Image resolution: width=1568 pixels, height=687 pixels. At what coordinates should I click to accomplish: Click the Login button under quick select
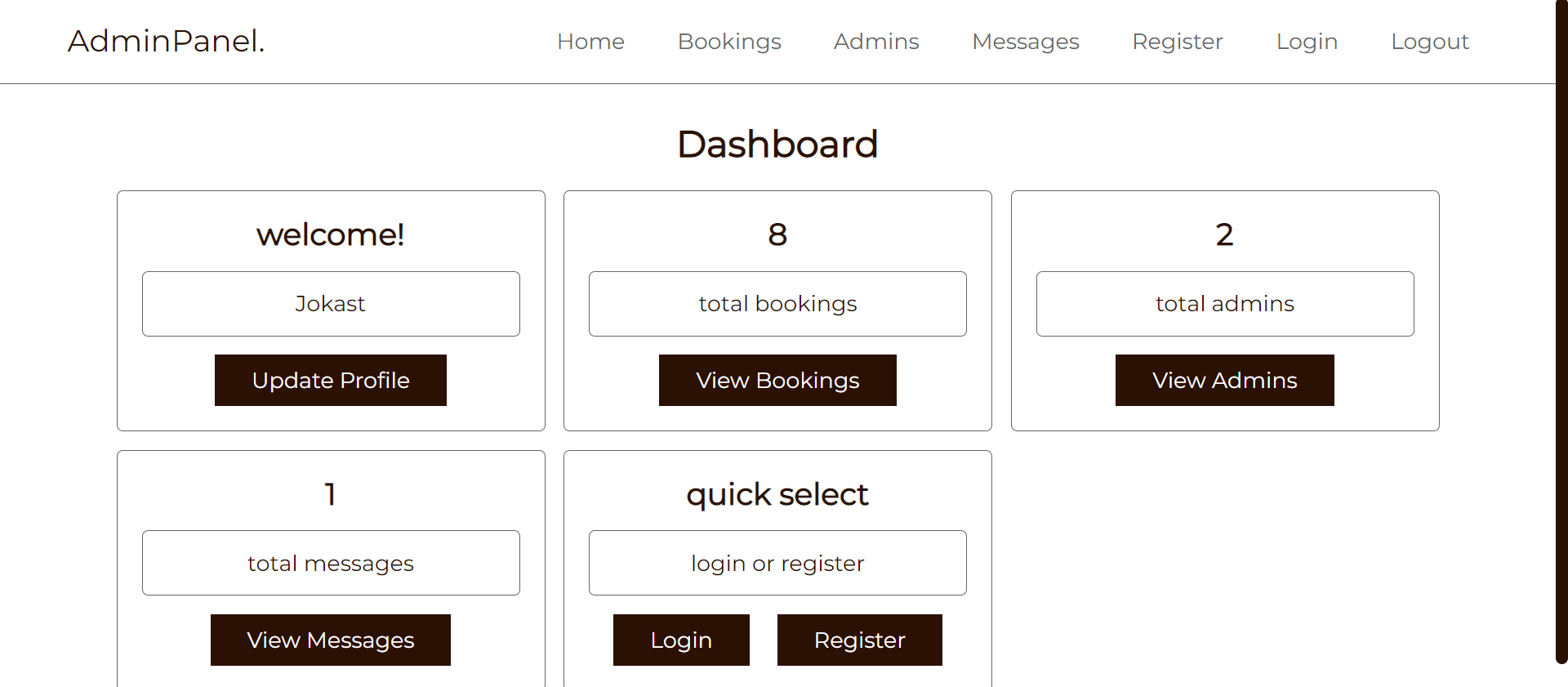point(681,640)
